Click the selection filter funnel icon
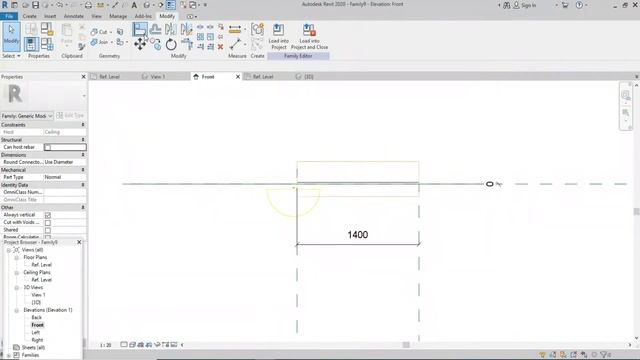 pos(603,355)
